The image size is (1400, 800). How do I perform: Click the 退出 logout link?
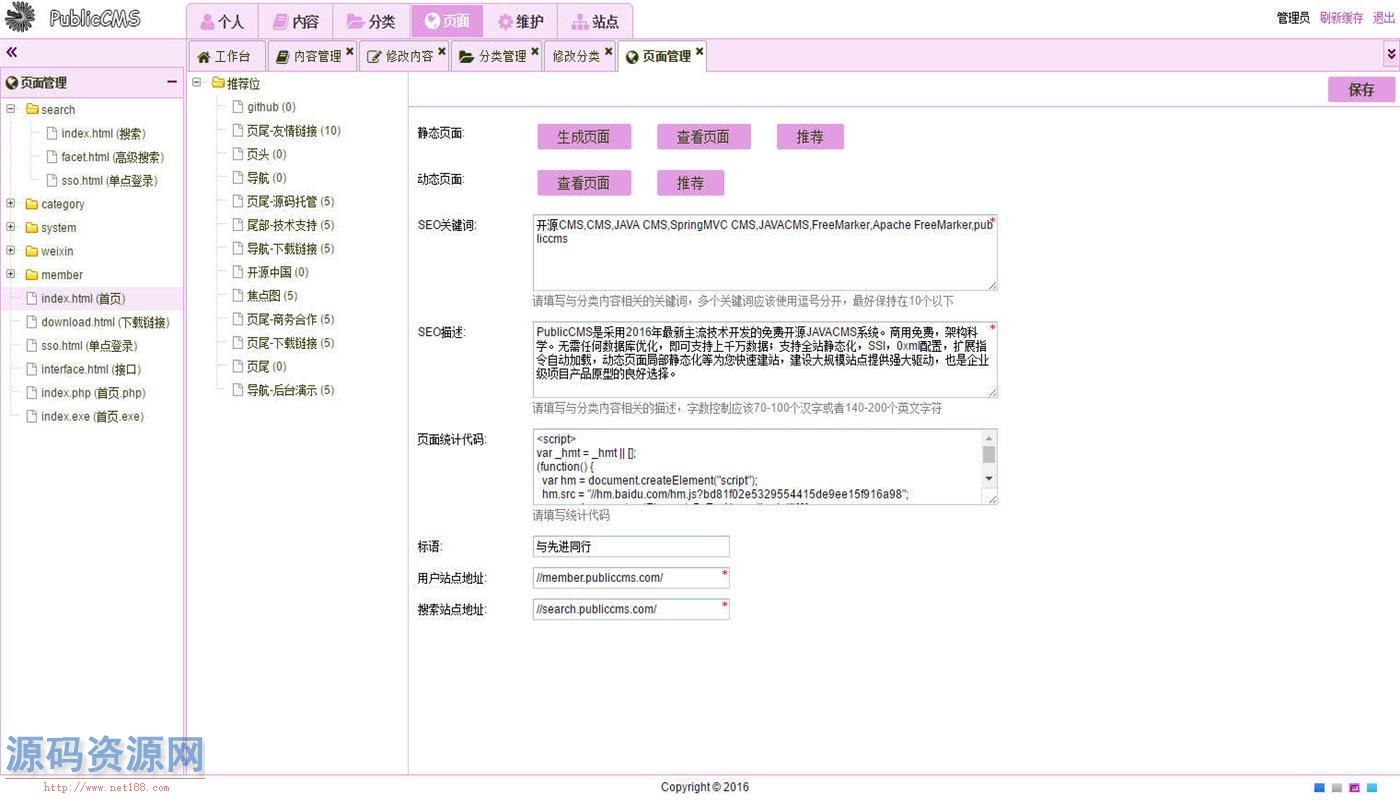[x=1384, y=18]
